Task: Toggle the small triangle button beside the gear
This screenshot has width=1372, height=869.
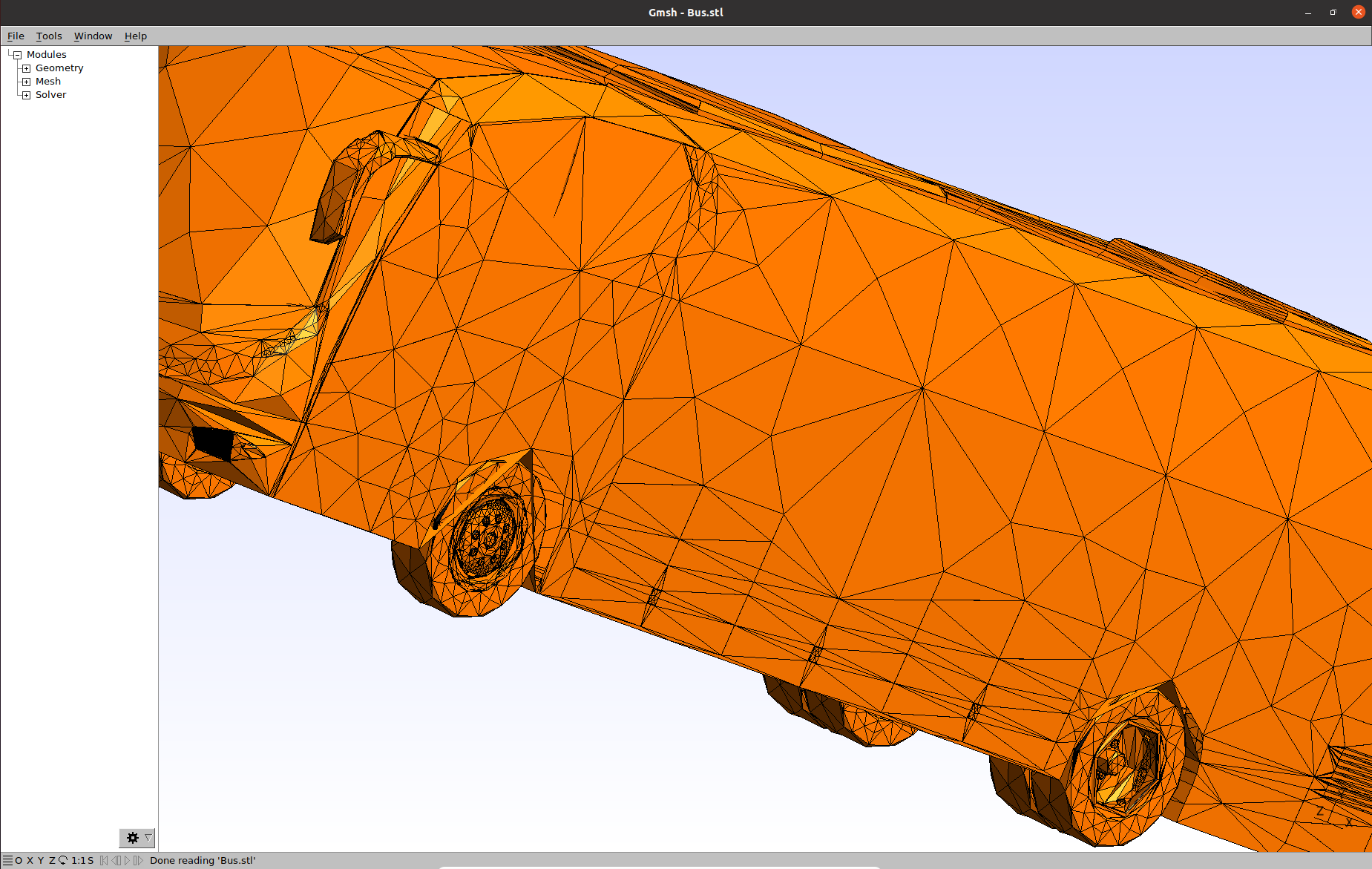Action: point(148,838)
